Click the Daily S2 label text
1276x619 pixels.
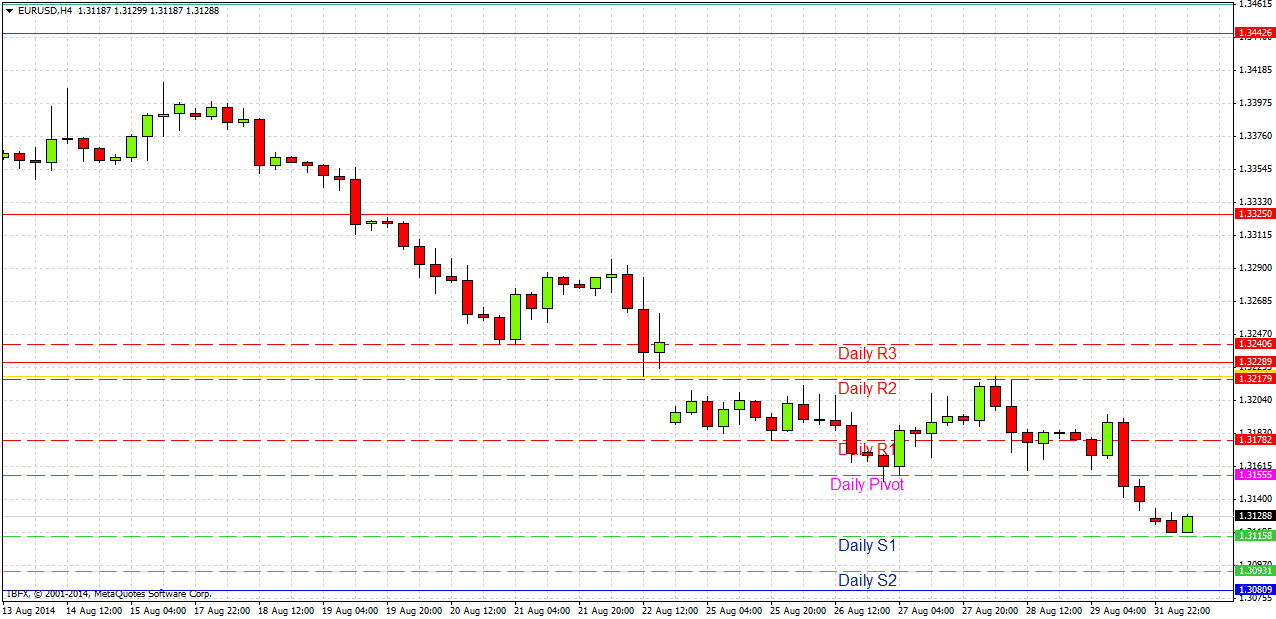click(x=866, y=580)
